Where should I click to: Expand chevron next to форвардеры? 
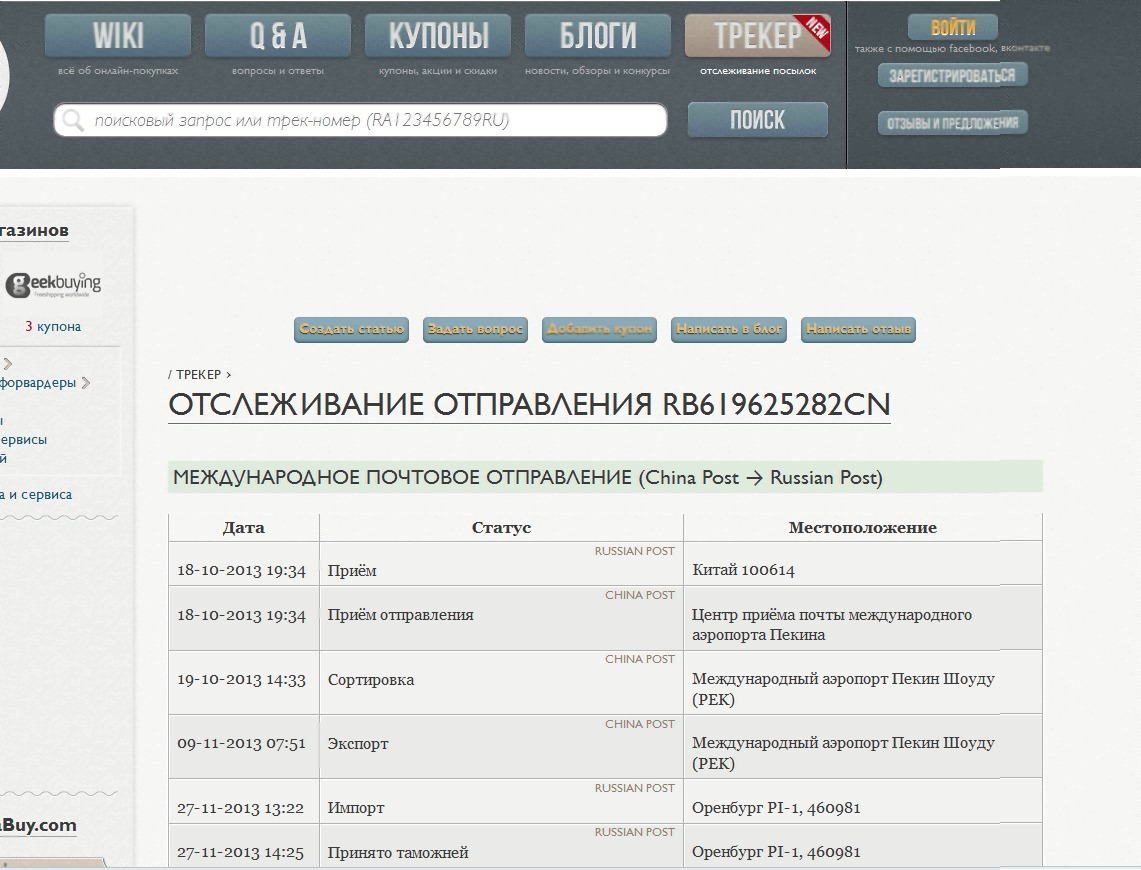tap(86, 382)
